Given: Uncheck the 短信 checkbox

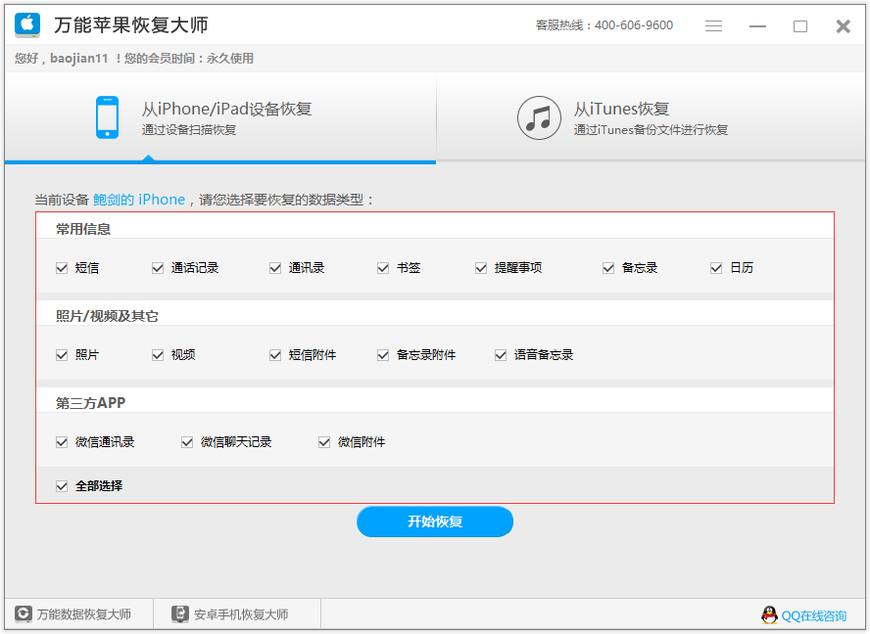Looking at the screenshot, I should (62, 267).
